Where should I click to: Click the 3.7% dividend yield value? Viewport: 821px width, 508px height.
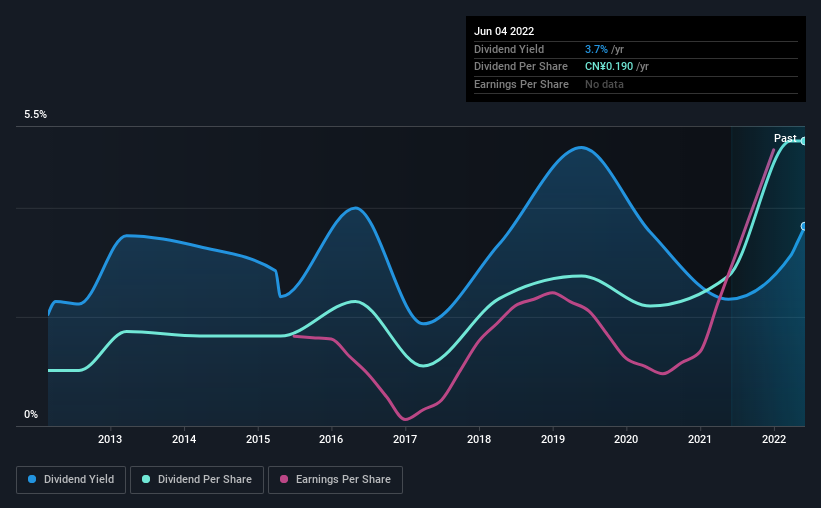[x=596, y=49]
